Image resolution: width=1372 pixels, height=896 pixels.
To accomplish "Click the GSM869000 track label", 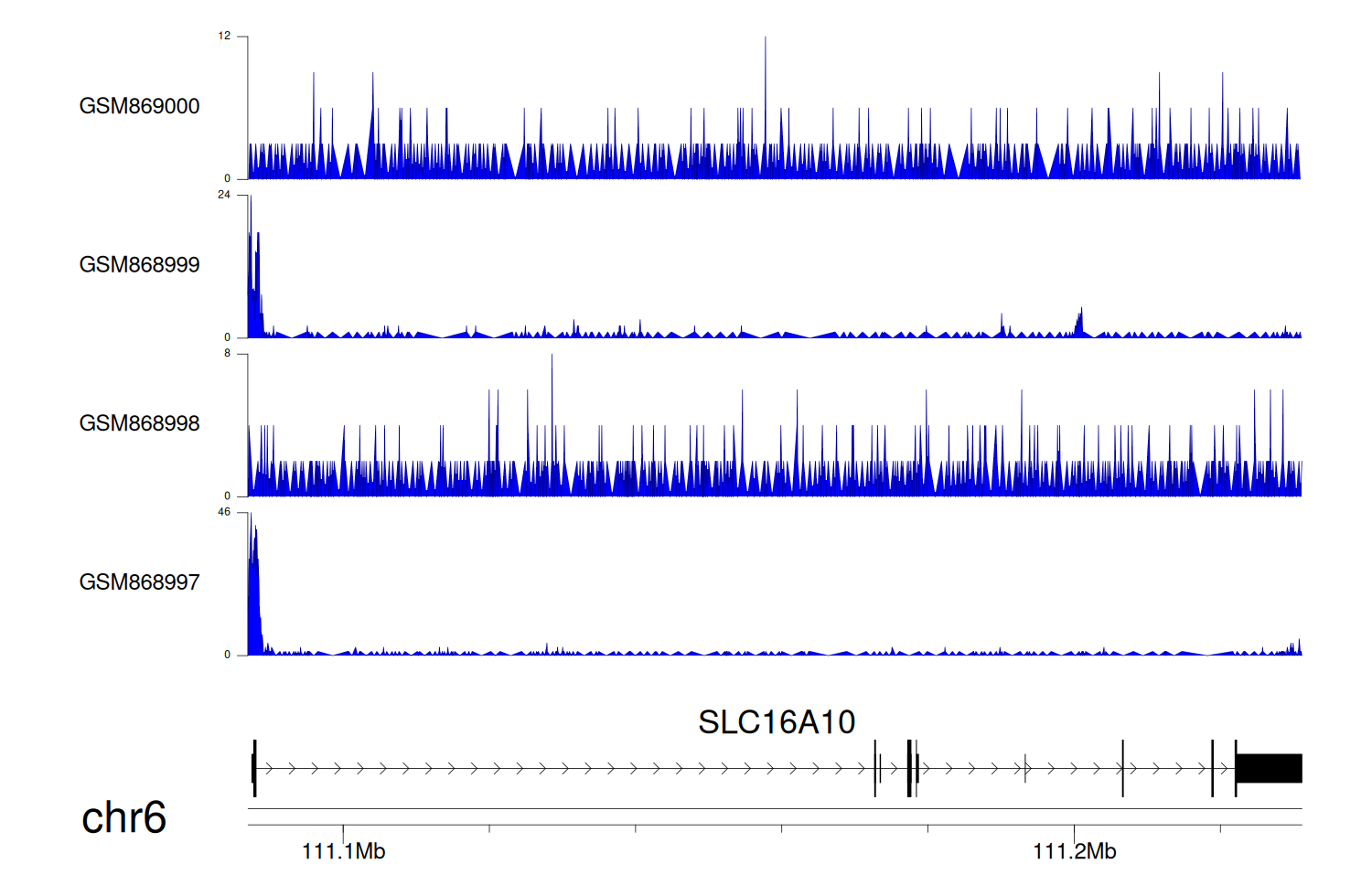I will point(139,106).
